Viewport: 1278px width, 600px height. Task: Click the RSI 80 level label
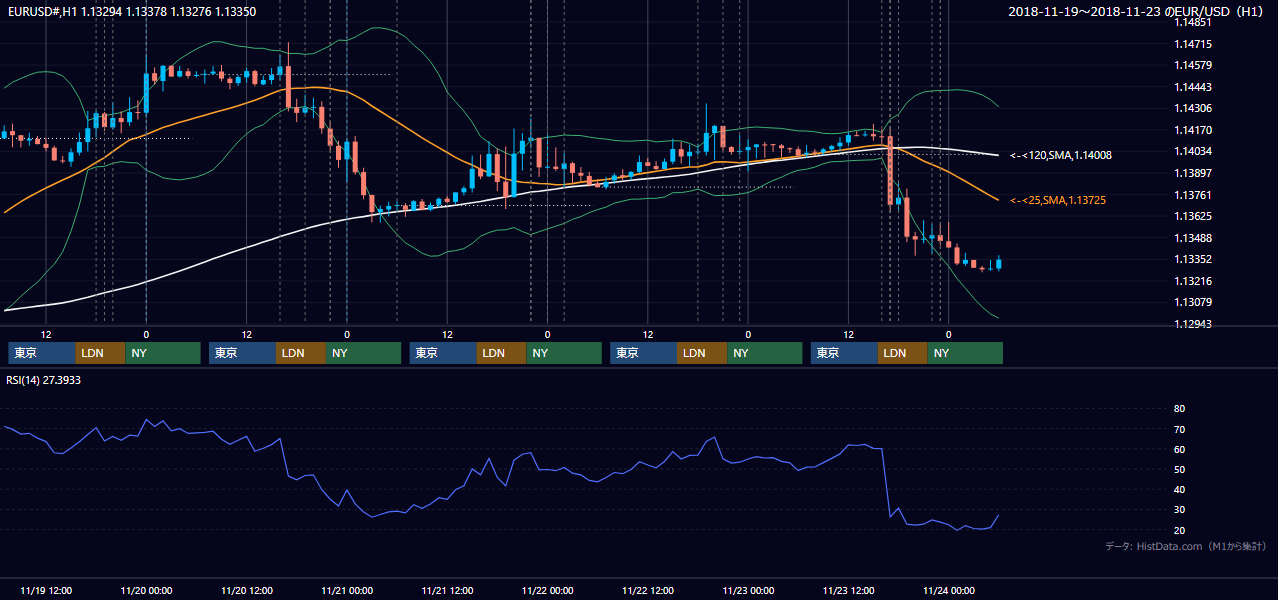pyautogui.click(x=1179, y=409)
